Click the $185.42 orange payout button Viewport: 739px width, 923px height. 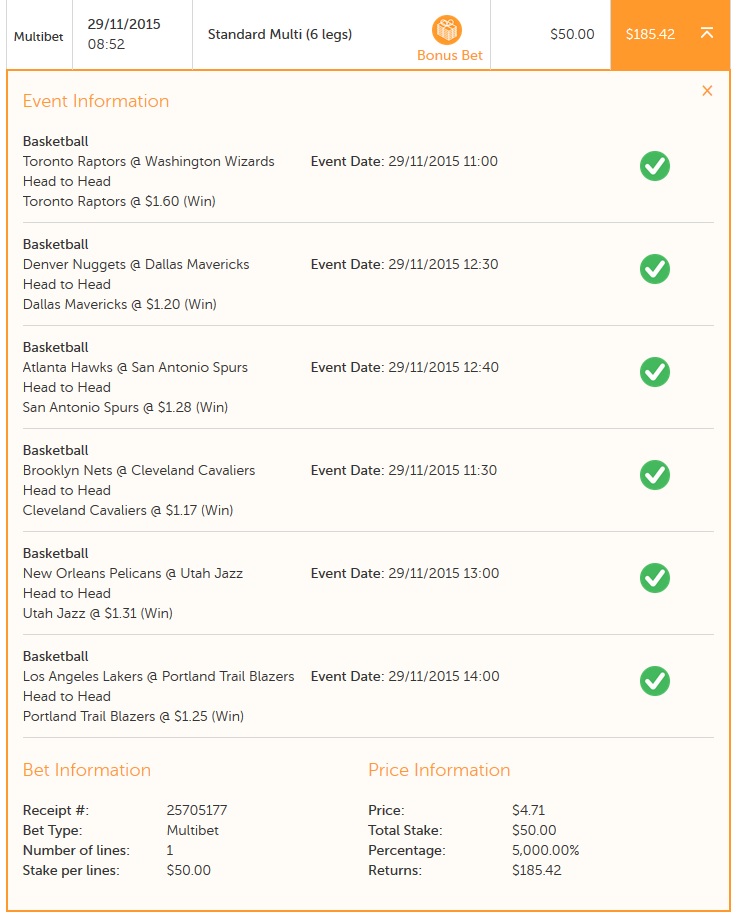[650, 34]
